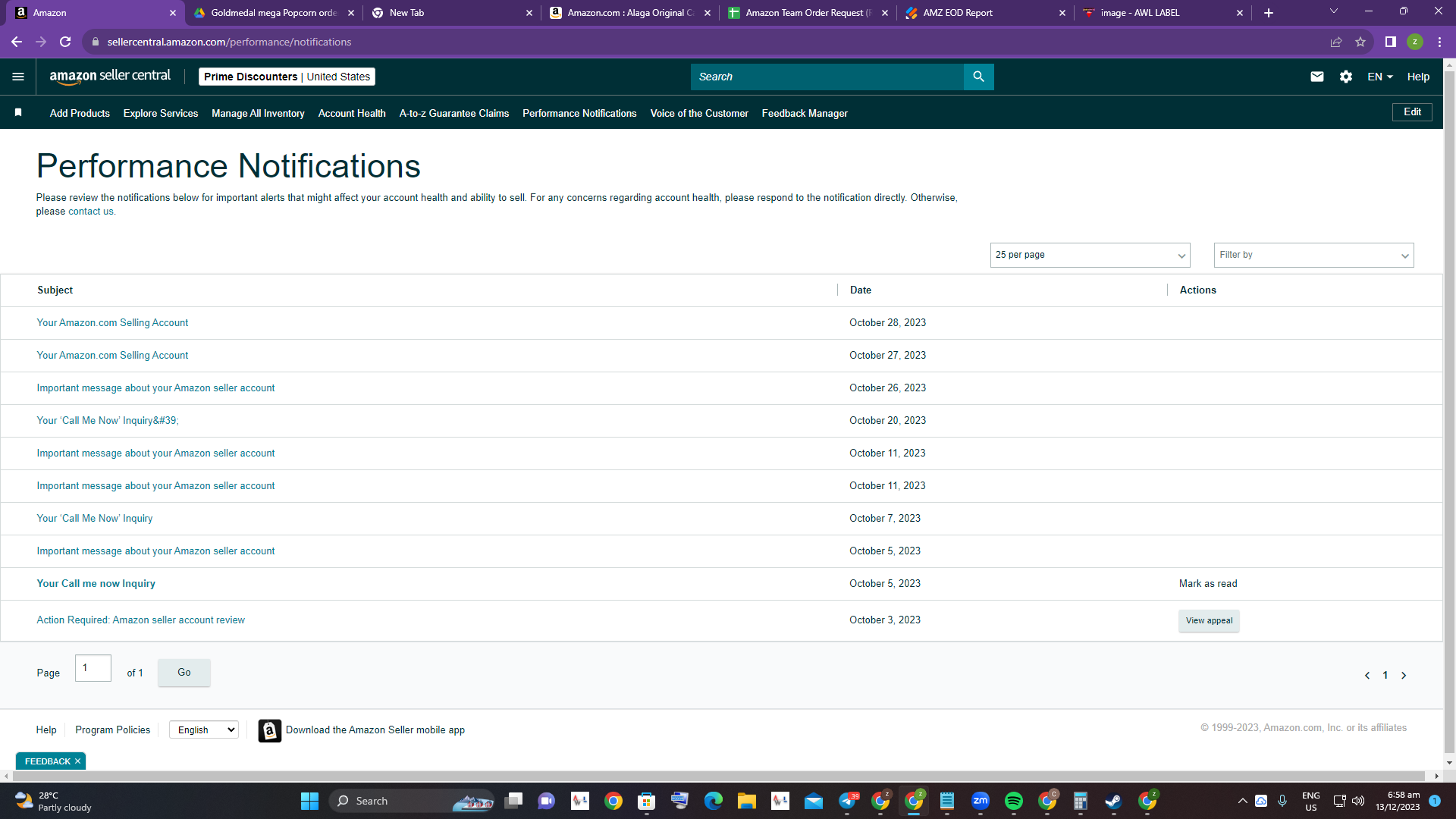Open the Chrome profile avatar
The width and height of the screenshot is (1456, 819).
pyautogui.click(x=1415, y=42)
